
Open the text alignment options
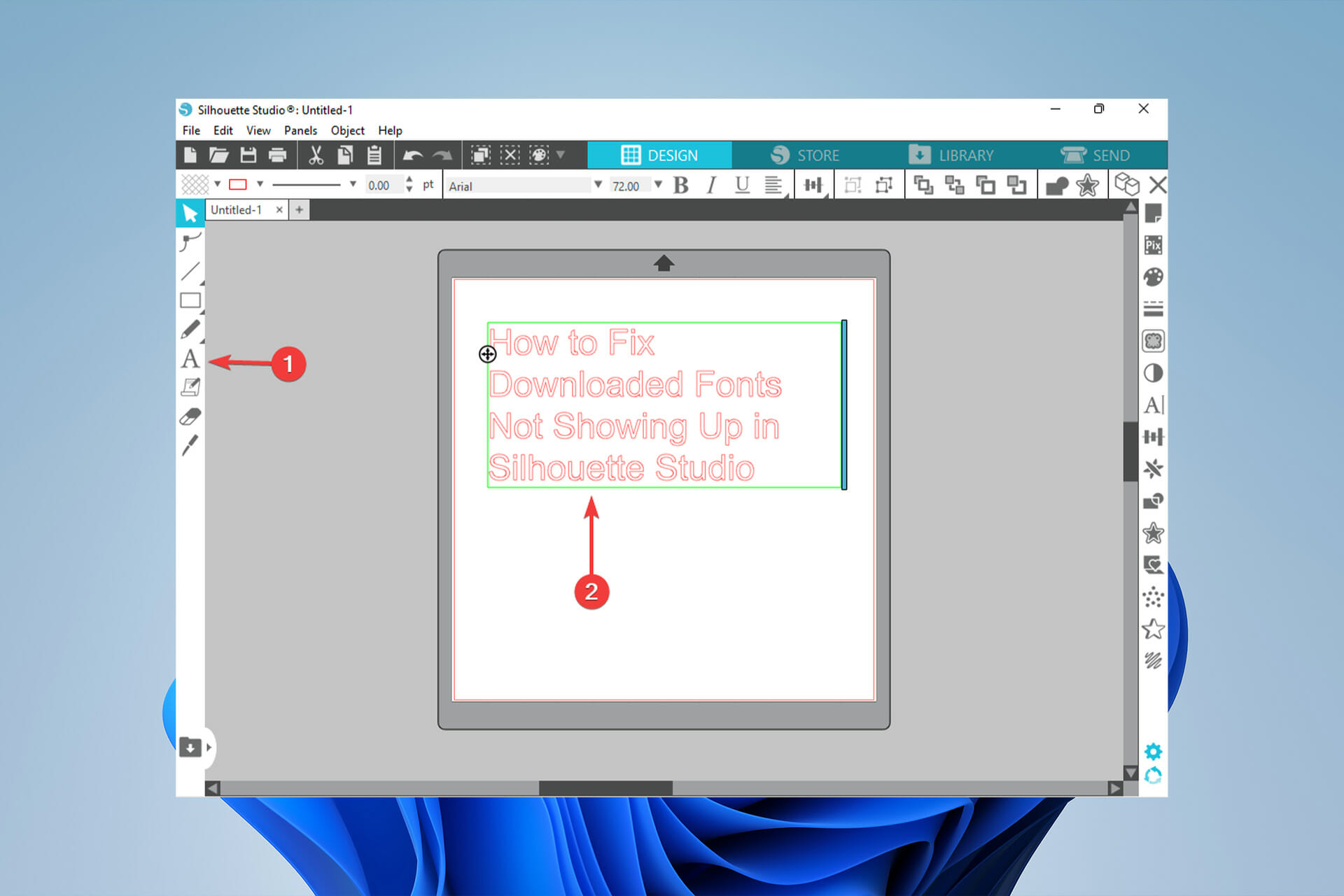[773, 185]
